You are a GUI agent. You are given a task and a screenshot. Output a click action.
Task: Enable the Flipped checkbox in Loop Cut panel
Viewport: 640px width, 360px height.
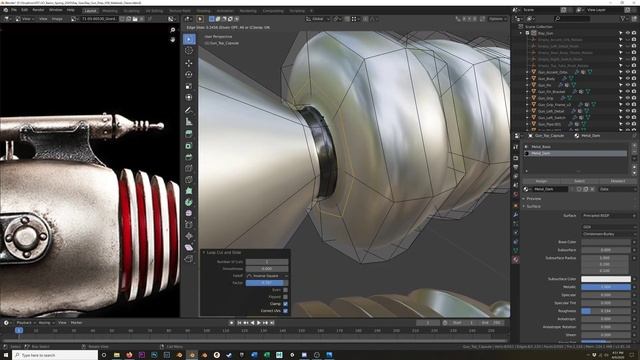tap(285, 297)
